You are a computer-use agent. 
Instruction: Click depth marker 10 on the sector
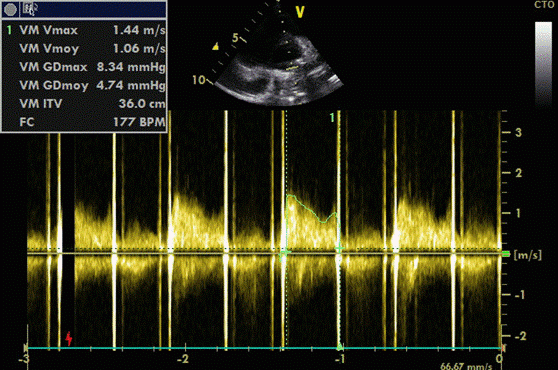[199, 80]
